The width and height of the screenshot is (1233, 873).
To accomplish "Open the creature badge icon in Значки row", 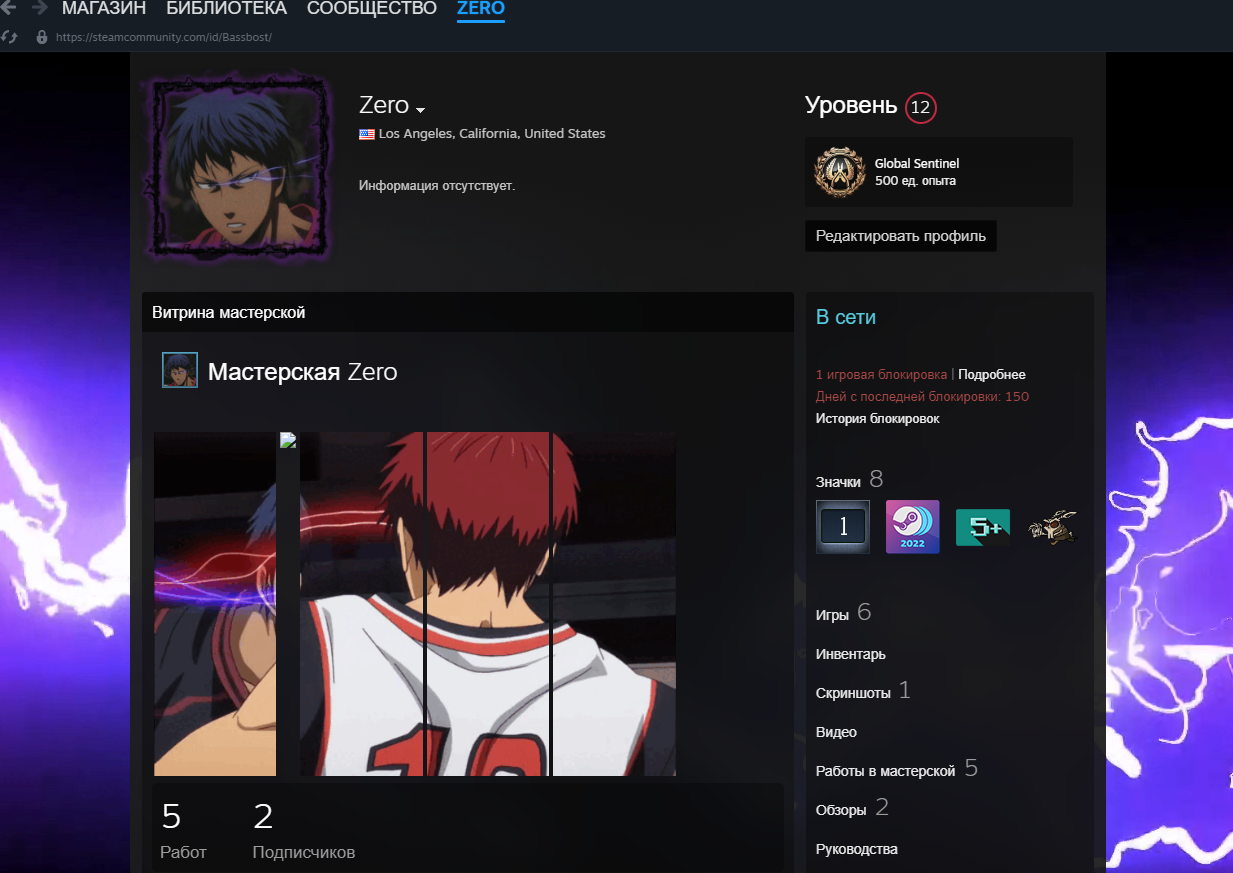I will [1052, 527].
